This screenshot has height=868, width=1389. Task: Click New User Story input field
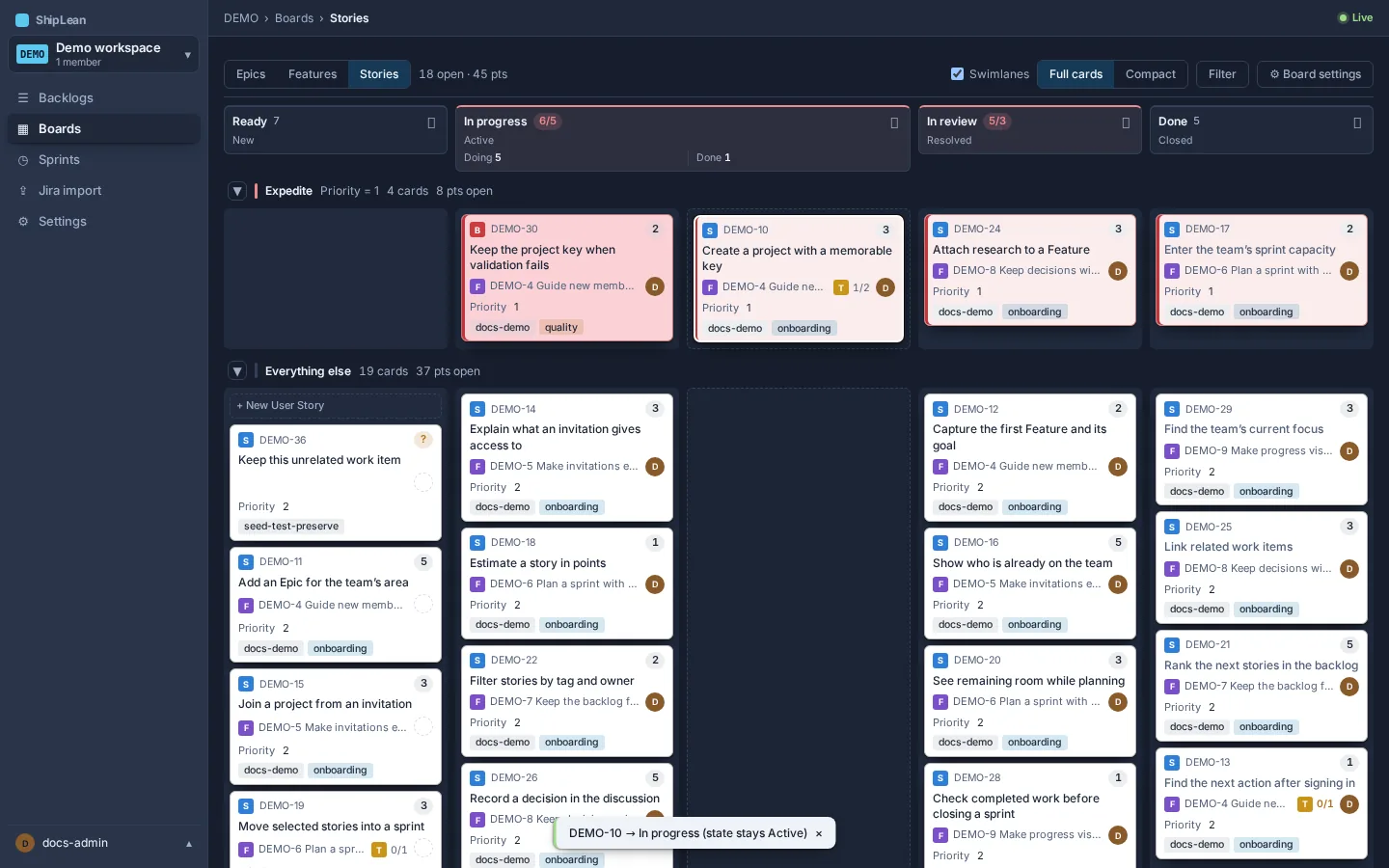coord(336,406)
